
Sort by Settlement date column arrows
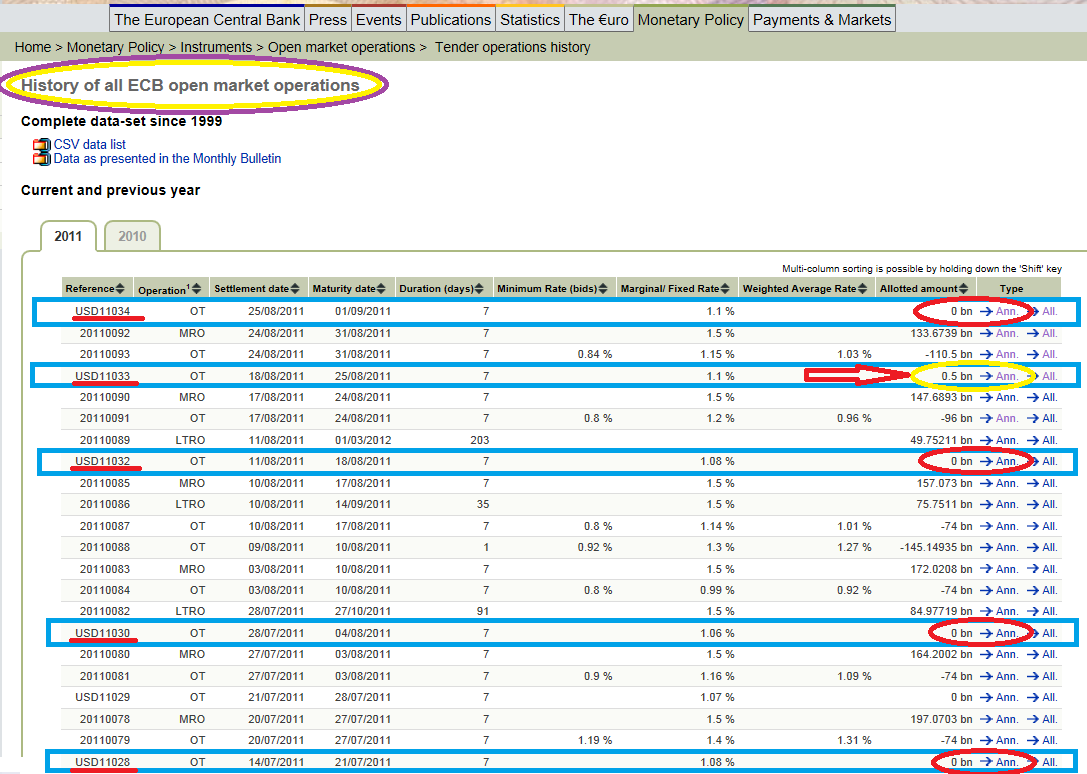pos(295,289)
